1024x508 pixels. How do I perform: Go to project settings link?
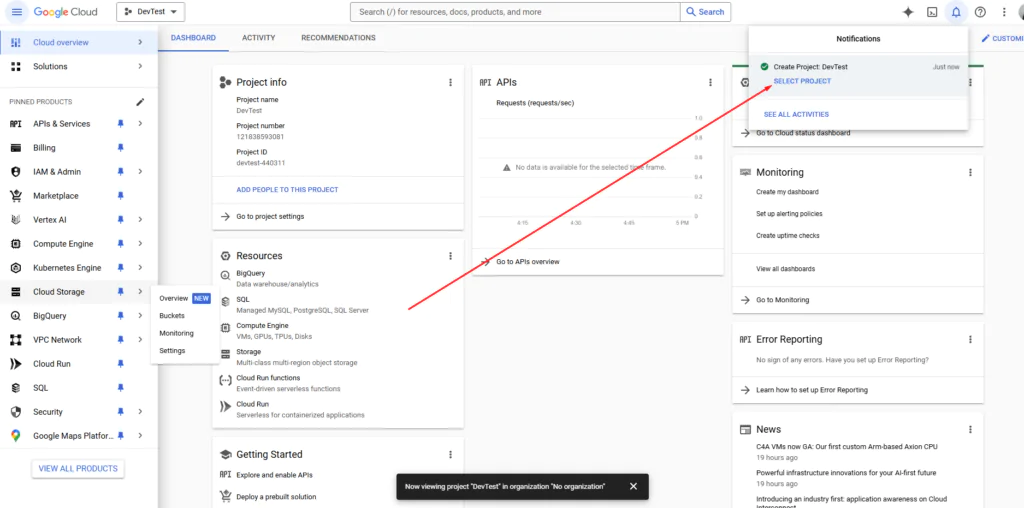[270, 216]
